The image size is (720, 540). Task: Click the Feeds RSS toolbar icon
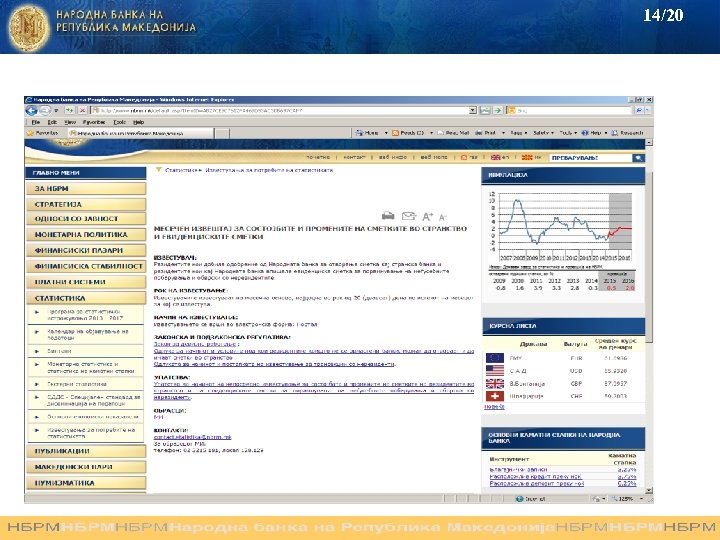click(x=395, y=133)
